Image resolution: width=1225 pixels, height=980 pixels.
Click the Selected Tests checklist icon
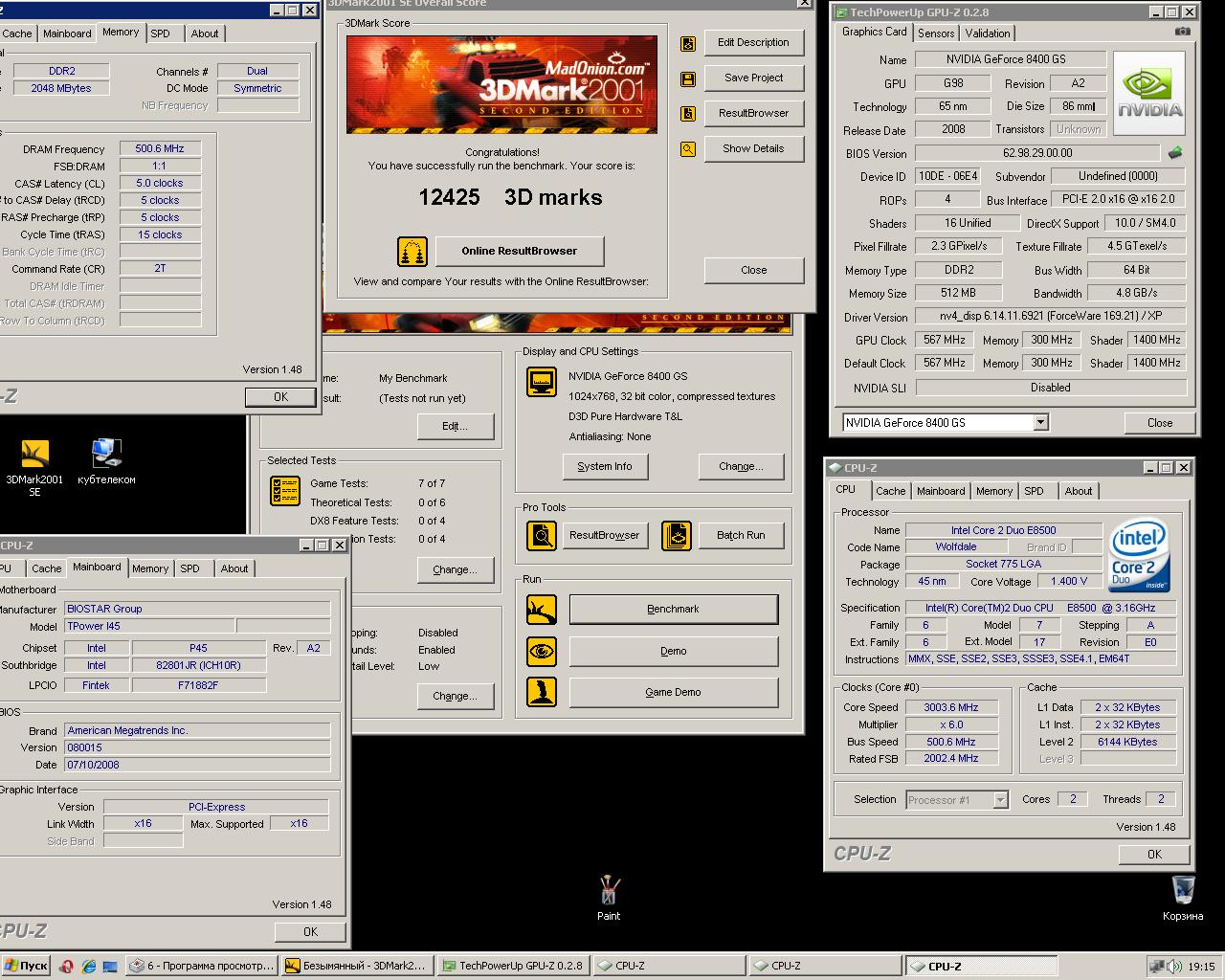coord(285,490)
